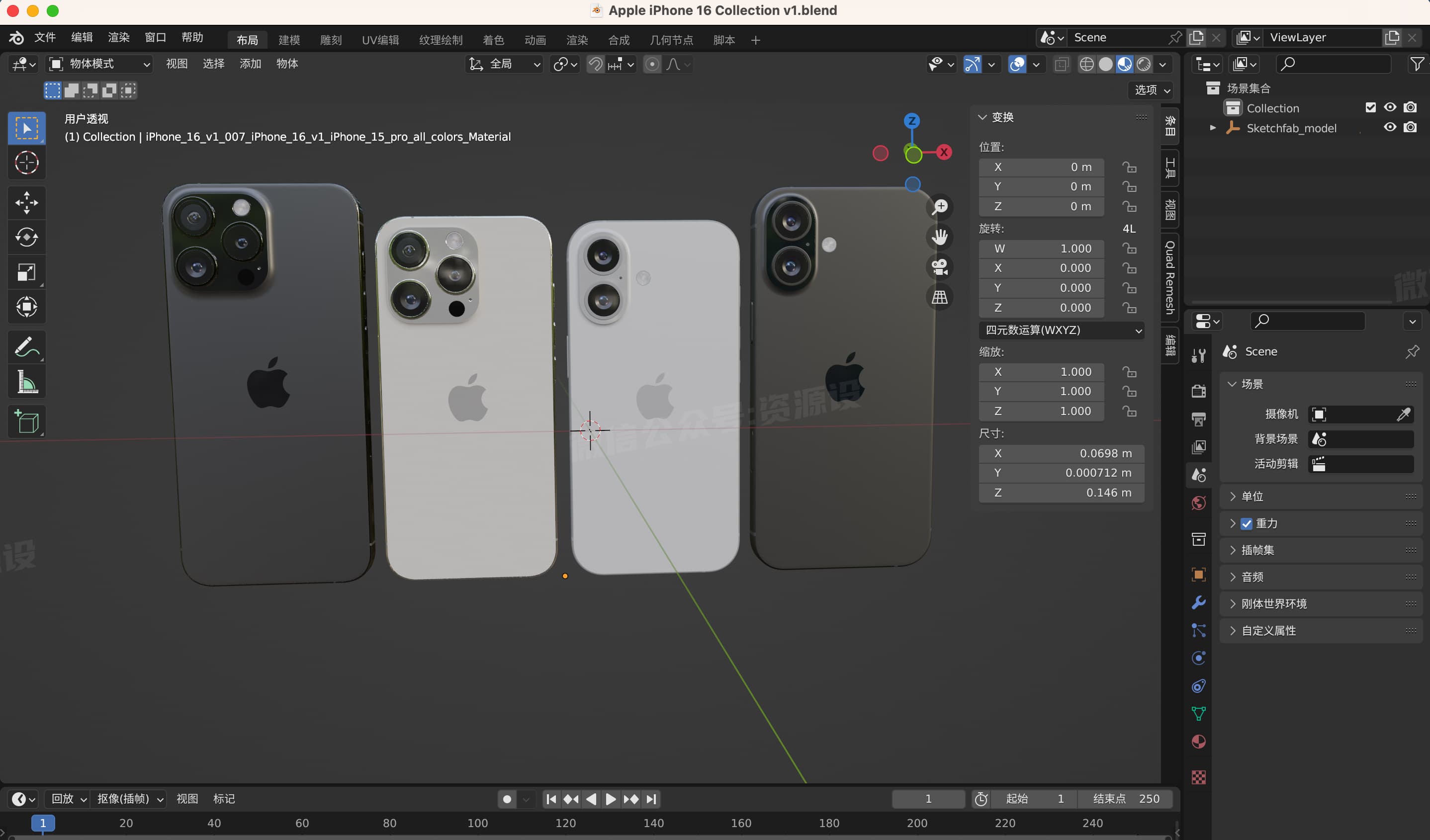Click the Blender logo menu

point(16,37)
